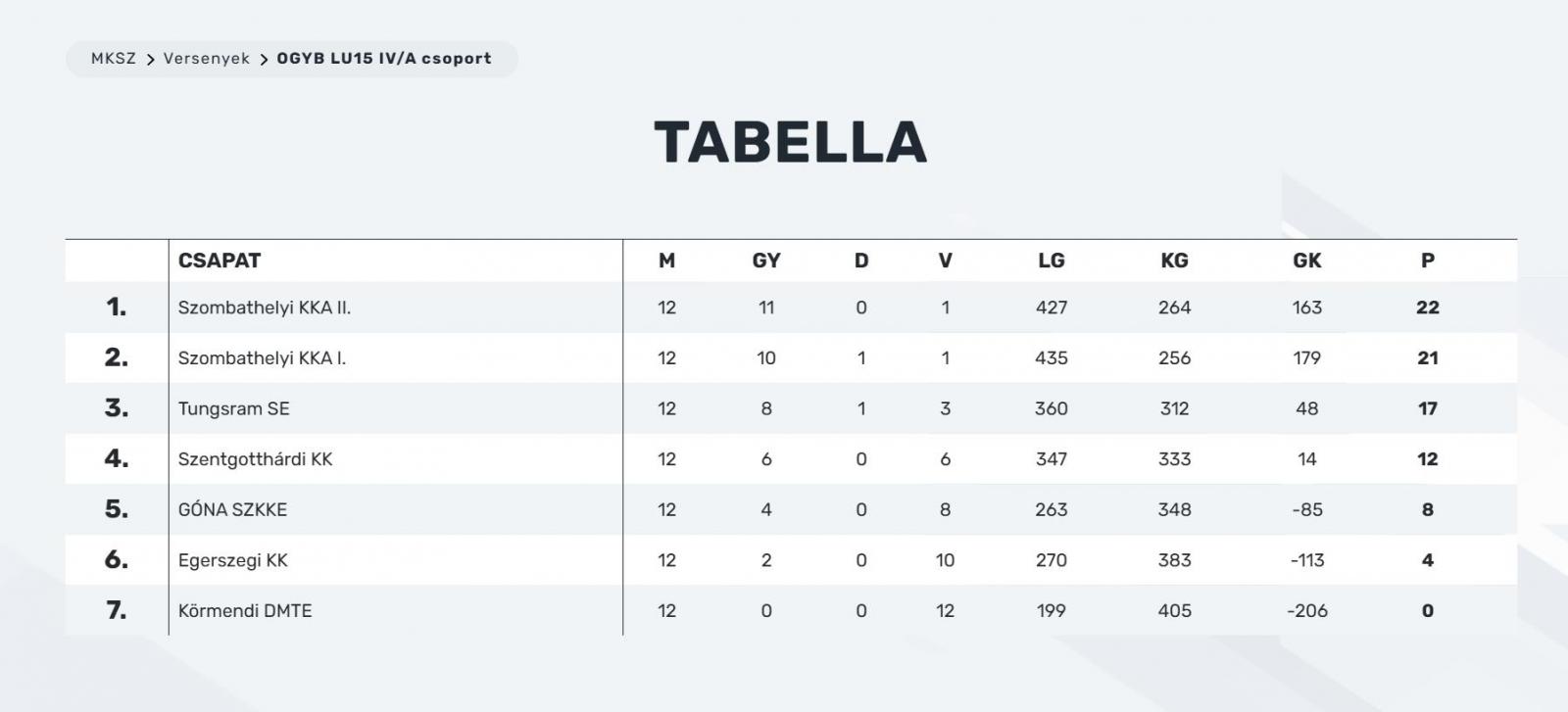Click the chevron after MKSZ breadcrumb
The width and height of the screenshot is (1568, 712).
[151, 60]
